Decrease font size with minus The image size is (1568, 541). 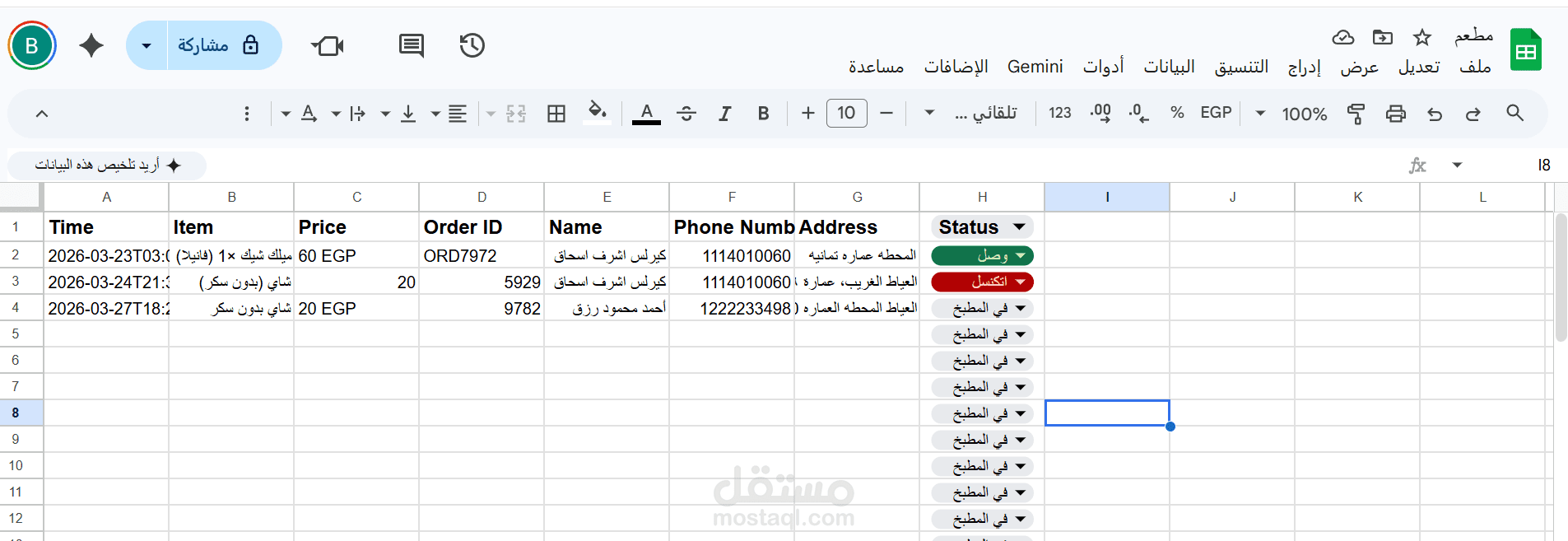886,113
